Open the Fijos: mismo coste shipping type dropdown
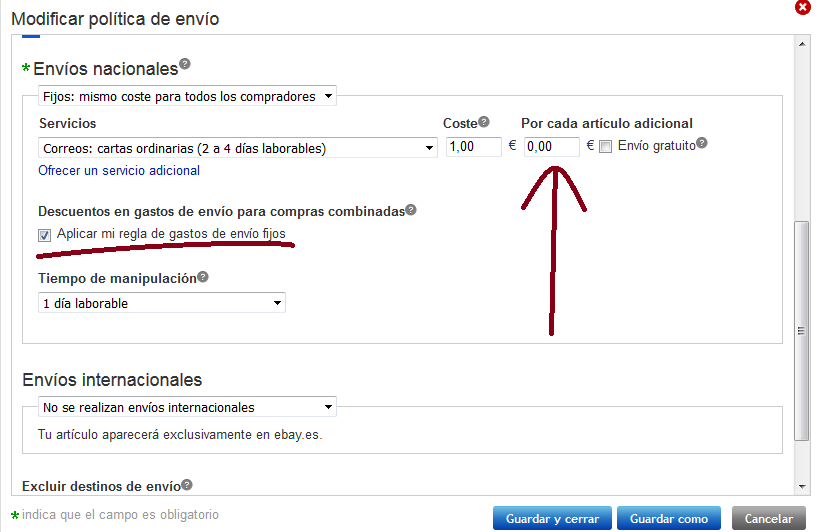 pos(188,96)
